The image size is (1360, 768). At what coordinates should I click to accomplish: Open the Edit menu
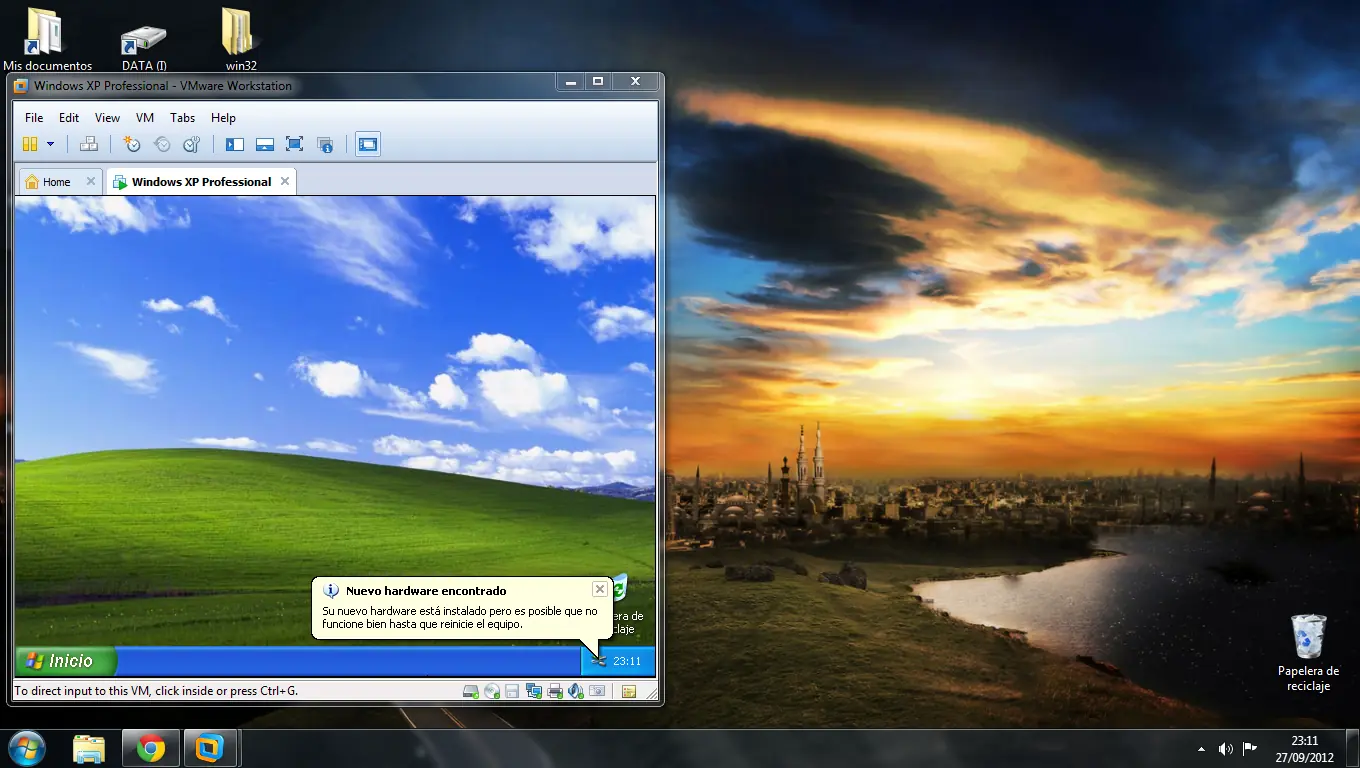coord(68,118)
